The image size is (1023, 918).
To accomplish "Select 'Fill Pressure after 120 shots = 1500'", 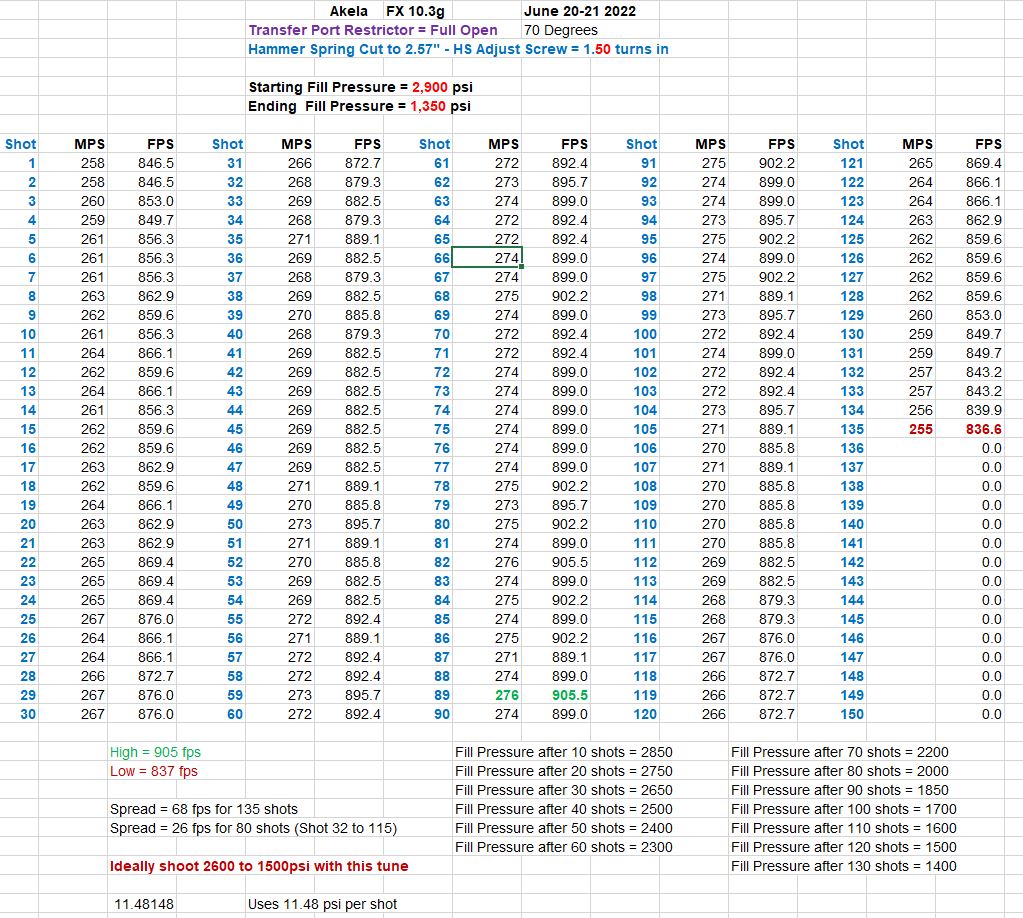I will (x=844, y=847).
